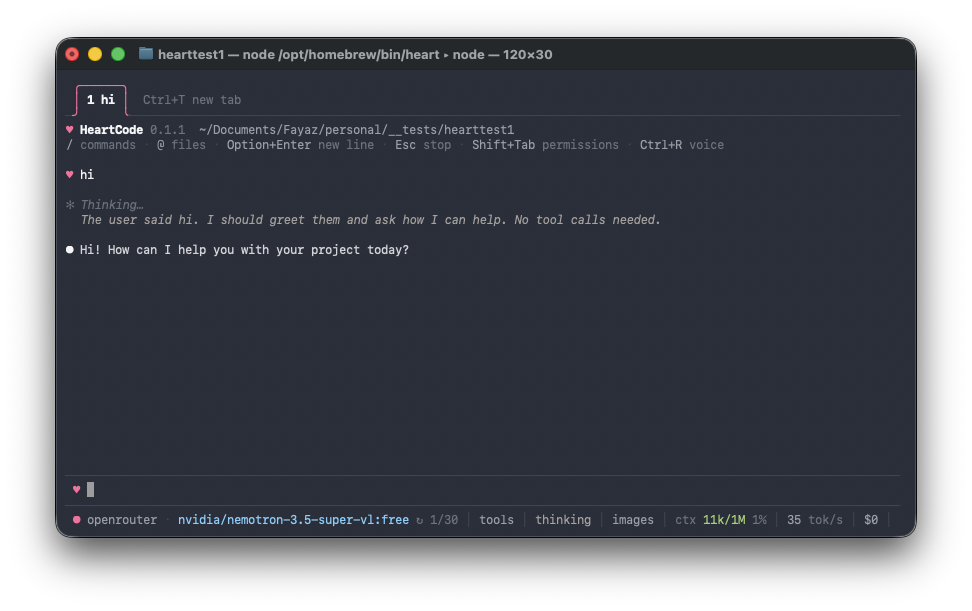
Task: Focus the message input field cursor
Action: [91, 490]
